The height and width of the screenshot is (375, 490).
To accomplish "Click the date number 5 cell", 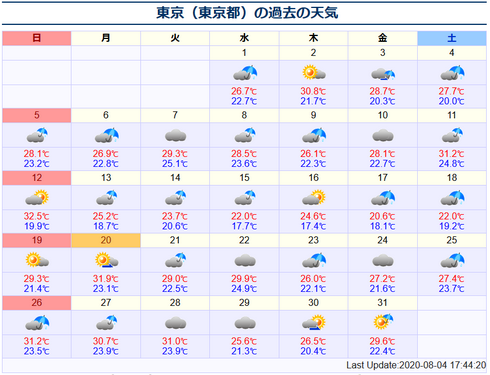I will pos(37,115).
